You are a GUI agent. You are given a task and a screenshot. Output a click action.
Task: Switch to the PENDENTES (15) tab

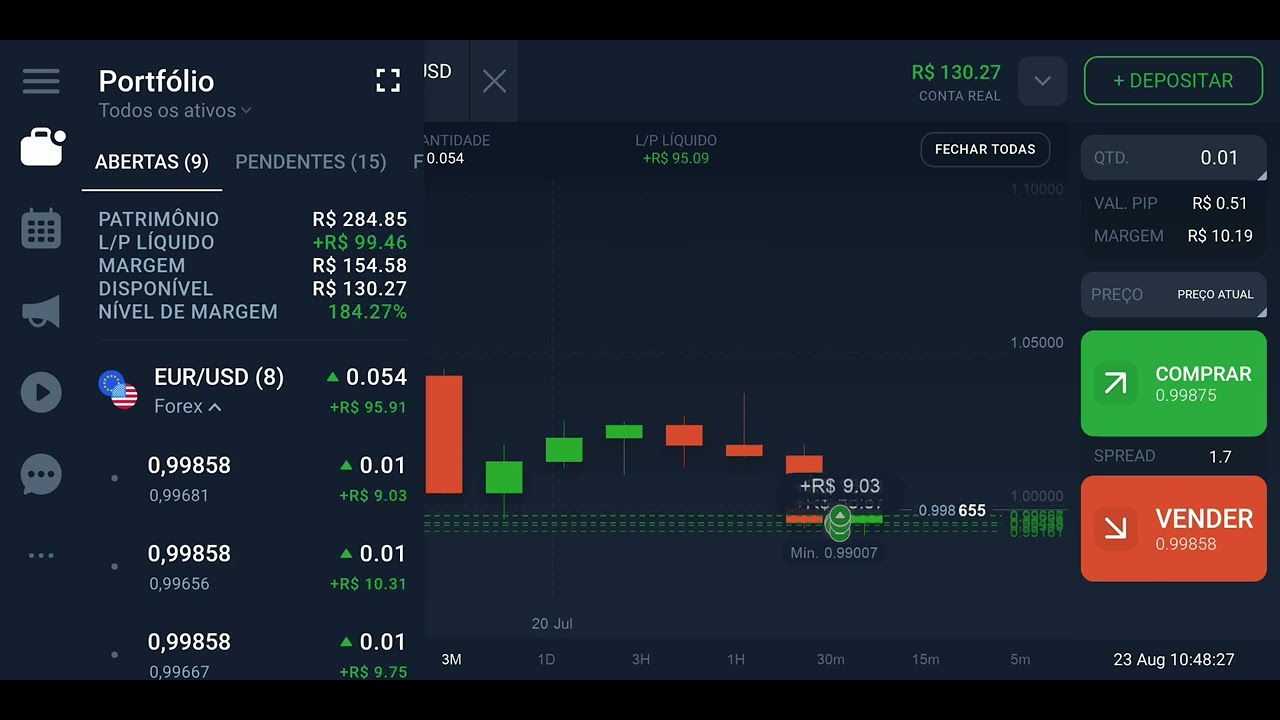coord(311,162)
